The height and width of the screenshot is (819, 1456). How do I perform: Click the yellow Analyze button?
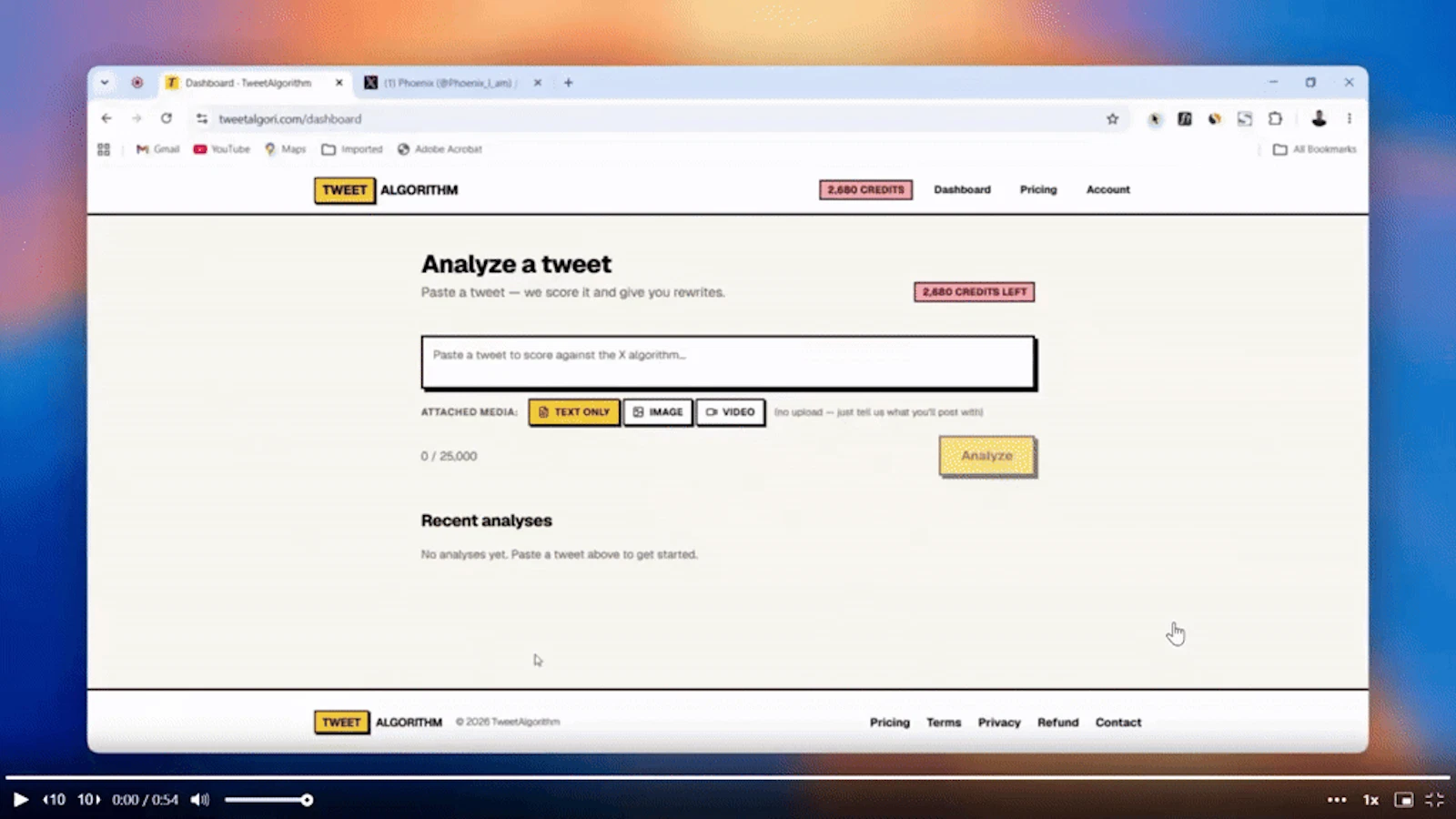[x=987, y=456]
